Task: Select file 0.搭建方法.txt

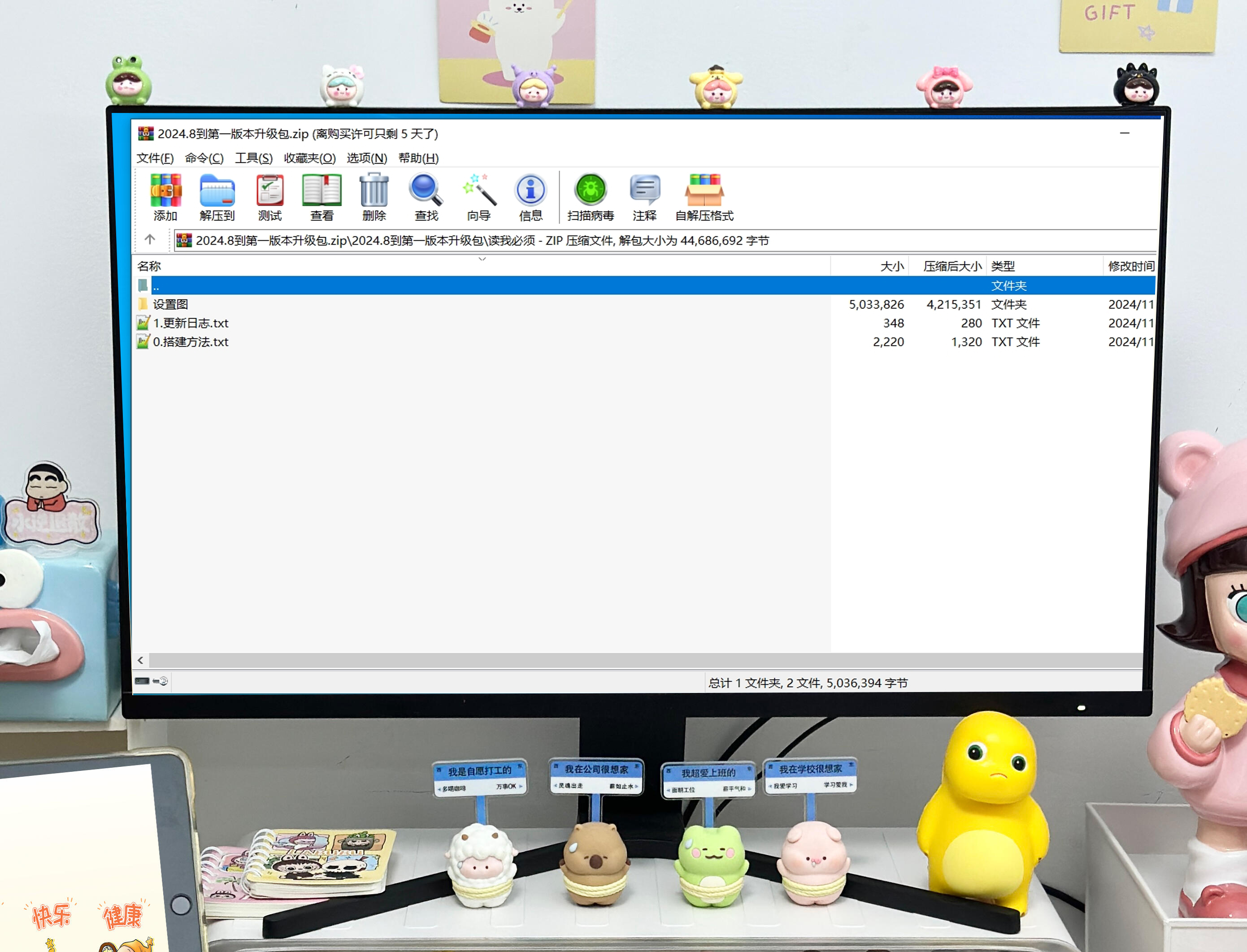Action: click(191, 342)
